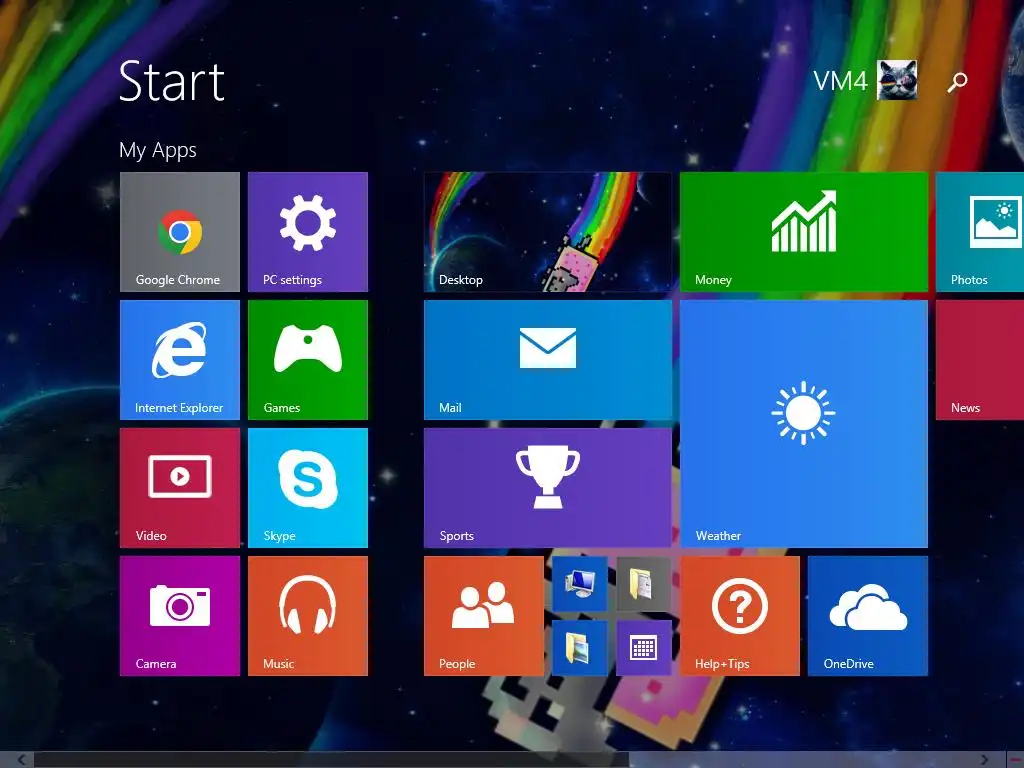The height and width of the screenshot is (768, 1024).
Task: Click the horizontal scrollbar right arrow
Action: pos(984,760)
